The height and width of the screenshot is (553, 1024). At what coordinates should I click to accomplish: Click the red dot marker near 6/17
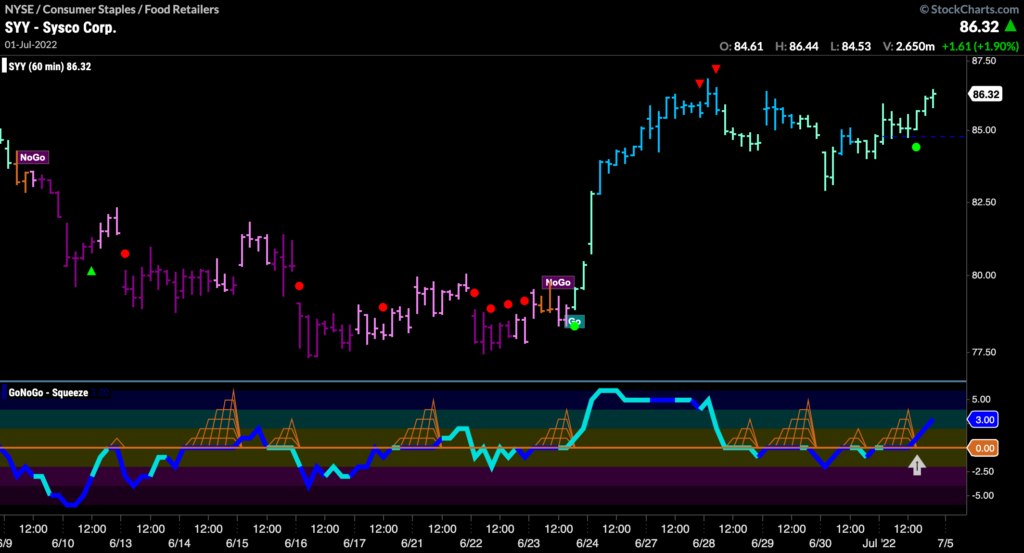(383, 307)
